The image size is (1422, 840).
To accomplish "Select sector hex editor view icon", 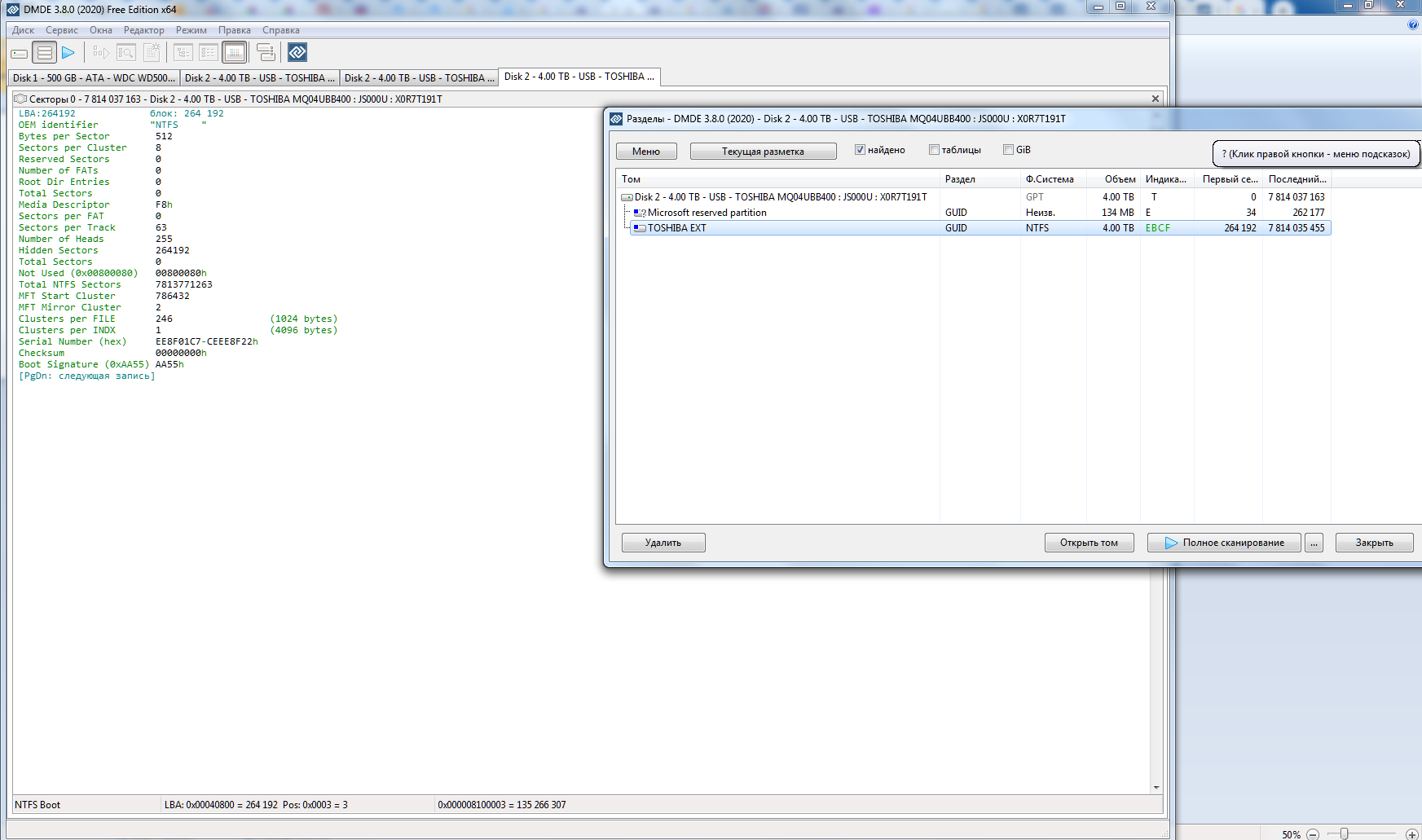I will (x=235, y=53).
